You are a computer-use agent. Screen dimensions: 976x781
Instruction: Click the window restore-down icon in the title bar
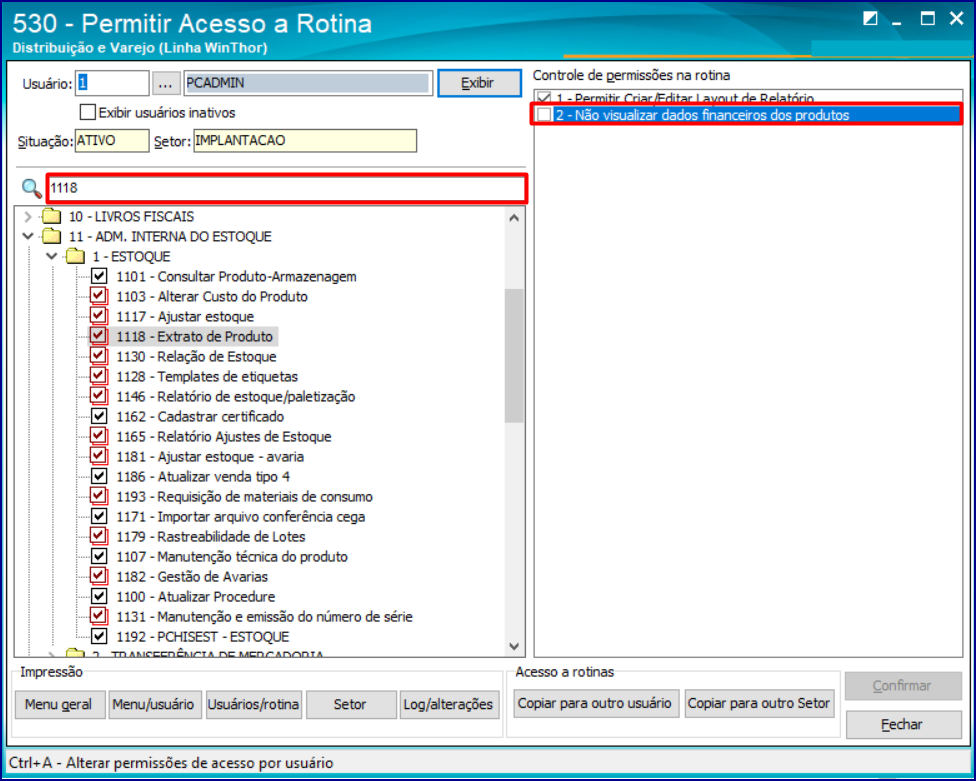[870, 19]
